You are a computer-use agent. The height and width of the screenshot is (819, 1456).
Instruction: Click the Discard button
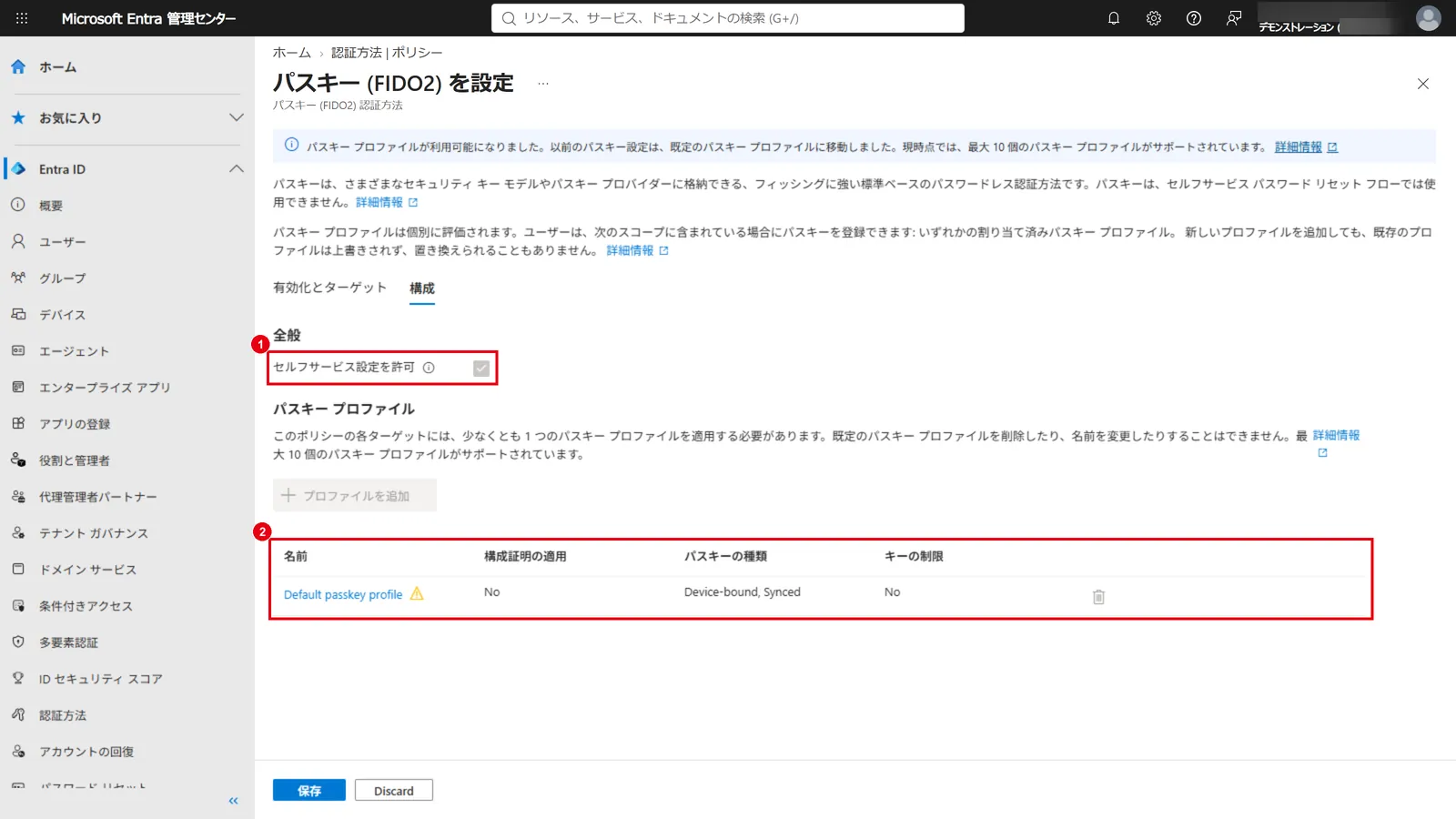click(394, 790)
